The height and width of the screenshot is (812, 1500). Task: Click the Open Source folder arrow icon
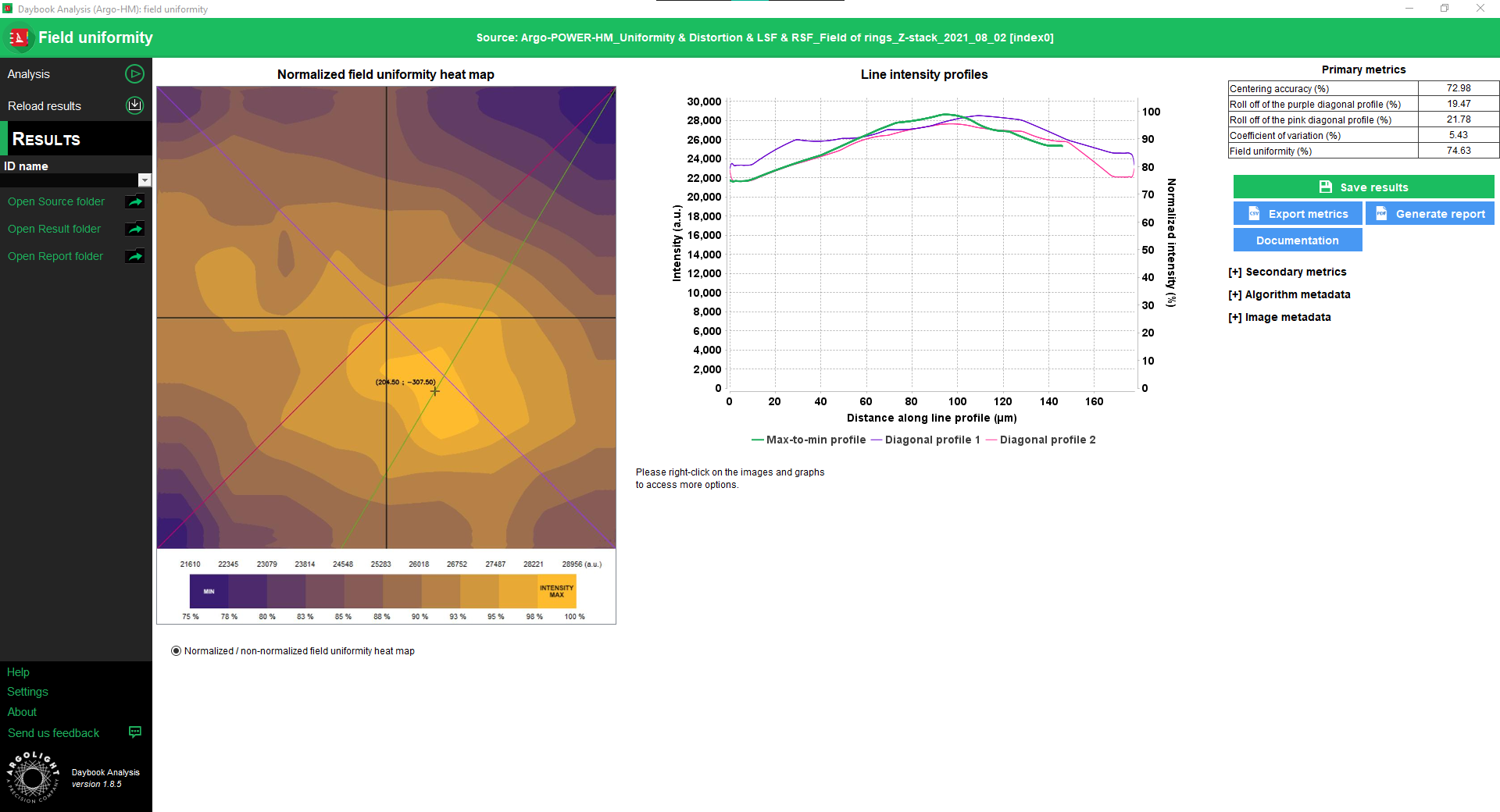point(134,201)
